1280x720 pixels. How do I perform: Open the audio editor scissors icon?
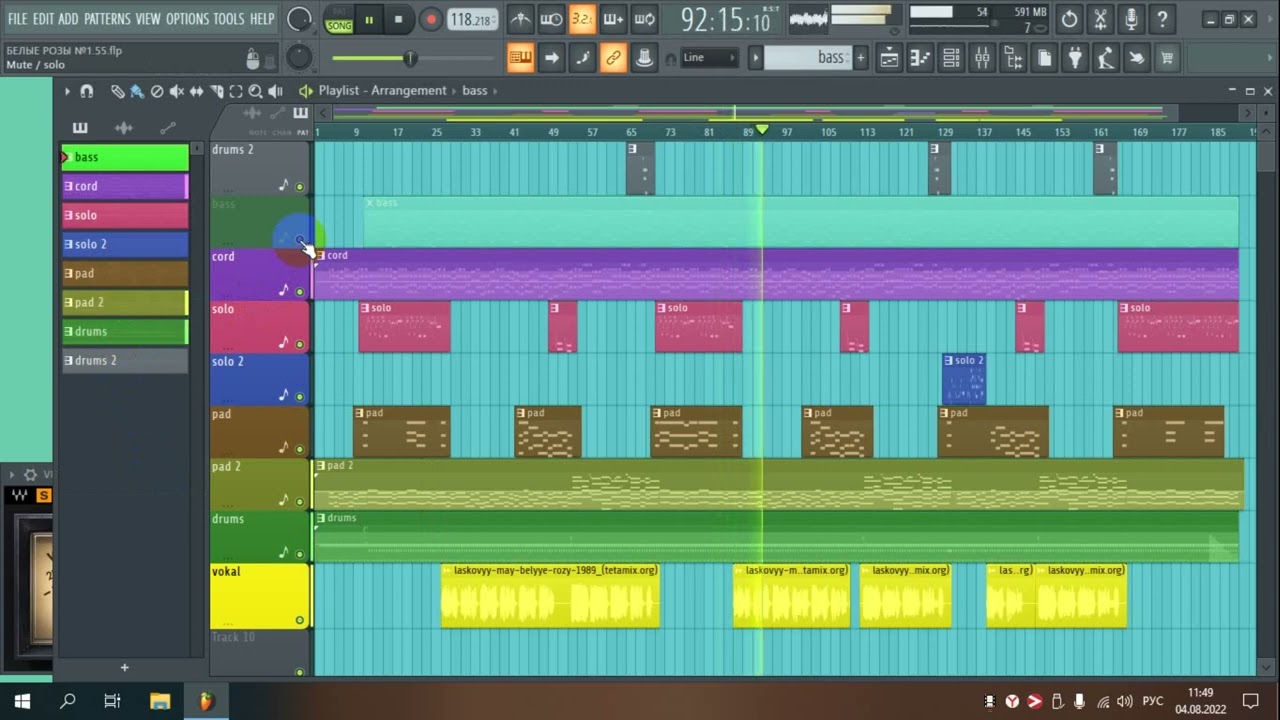click(1100, 19)
